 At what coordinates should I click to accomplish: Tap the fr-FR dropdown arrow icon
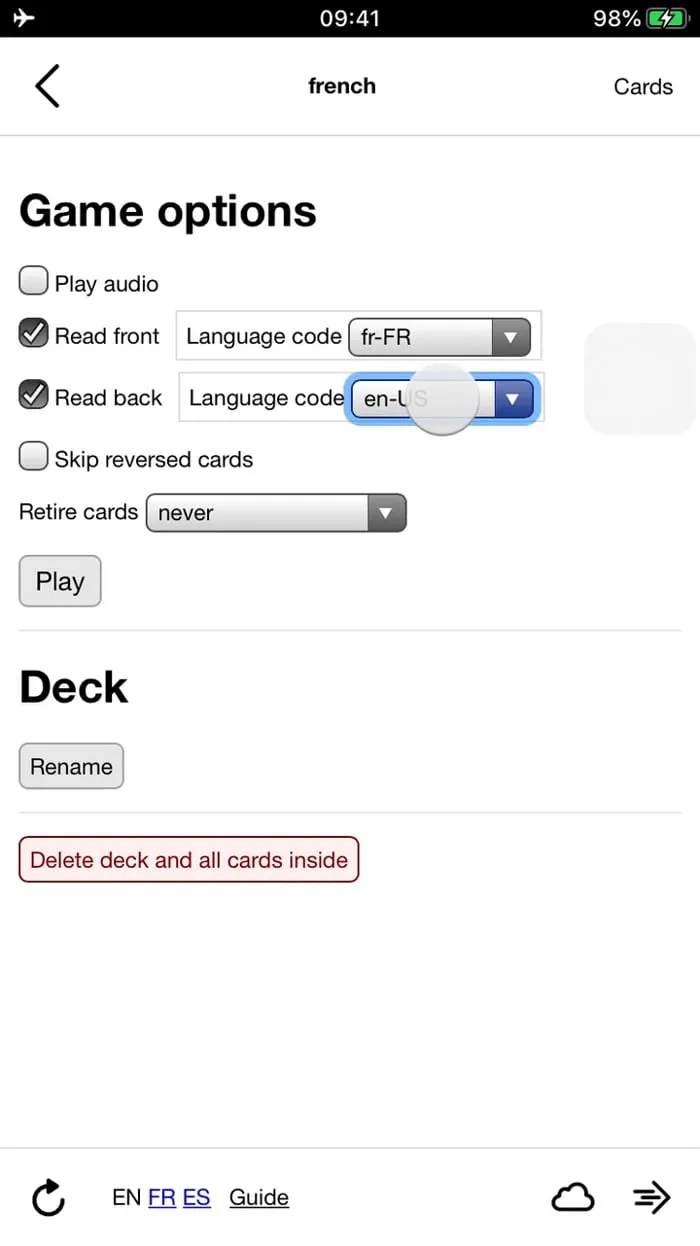point(511,337)
